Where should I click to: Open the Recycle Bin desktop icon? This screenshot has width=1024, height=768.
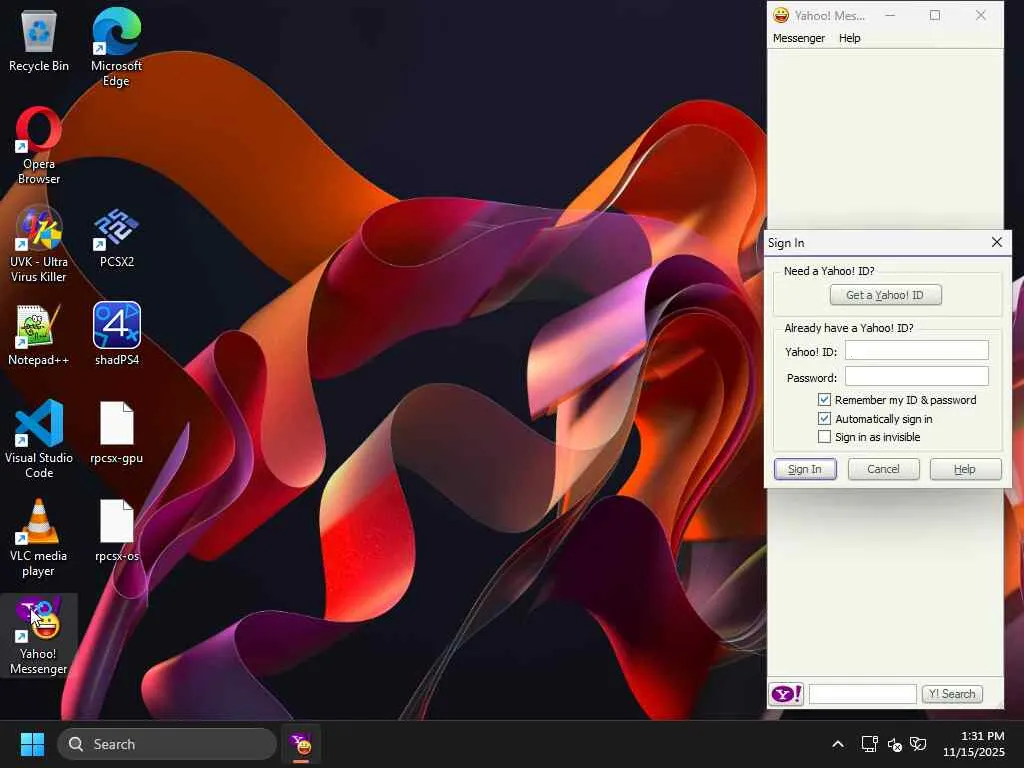coord(39,40)
